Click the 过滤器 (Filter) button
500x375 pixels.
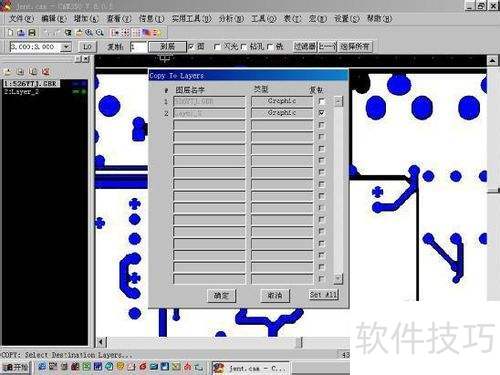(305, 47)
